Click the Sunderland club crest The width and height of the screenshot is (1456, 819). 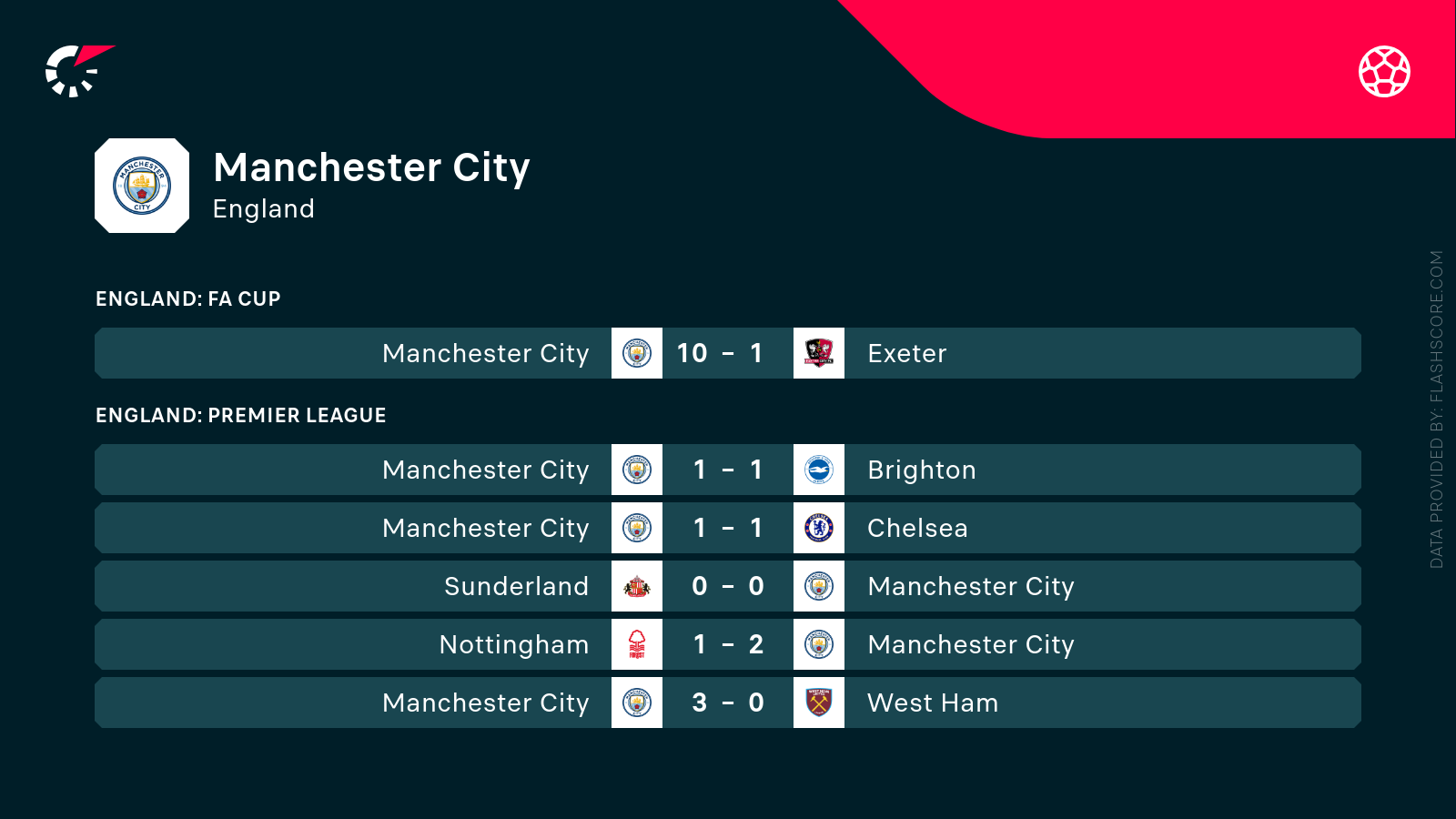coord(637,586)
